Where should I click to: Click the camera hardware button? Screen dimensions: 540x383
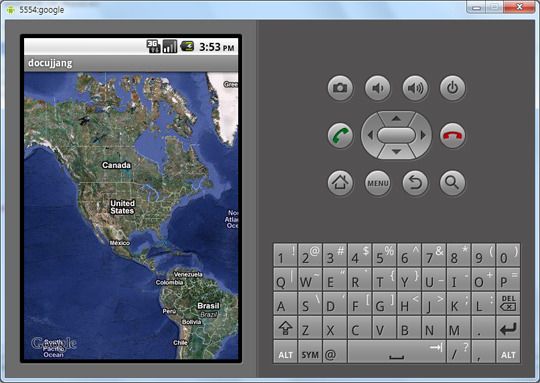[x=340, y=88]
